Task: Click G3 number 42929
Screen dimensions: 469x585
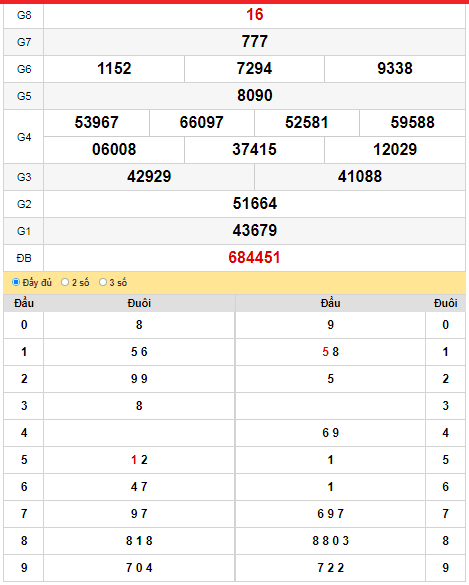Action: pos(149,176)
